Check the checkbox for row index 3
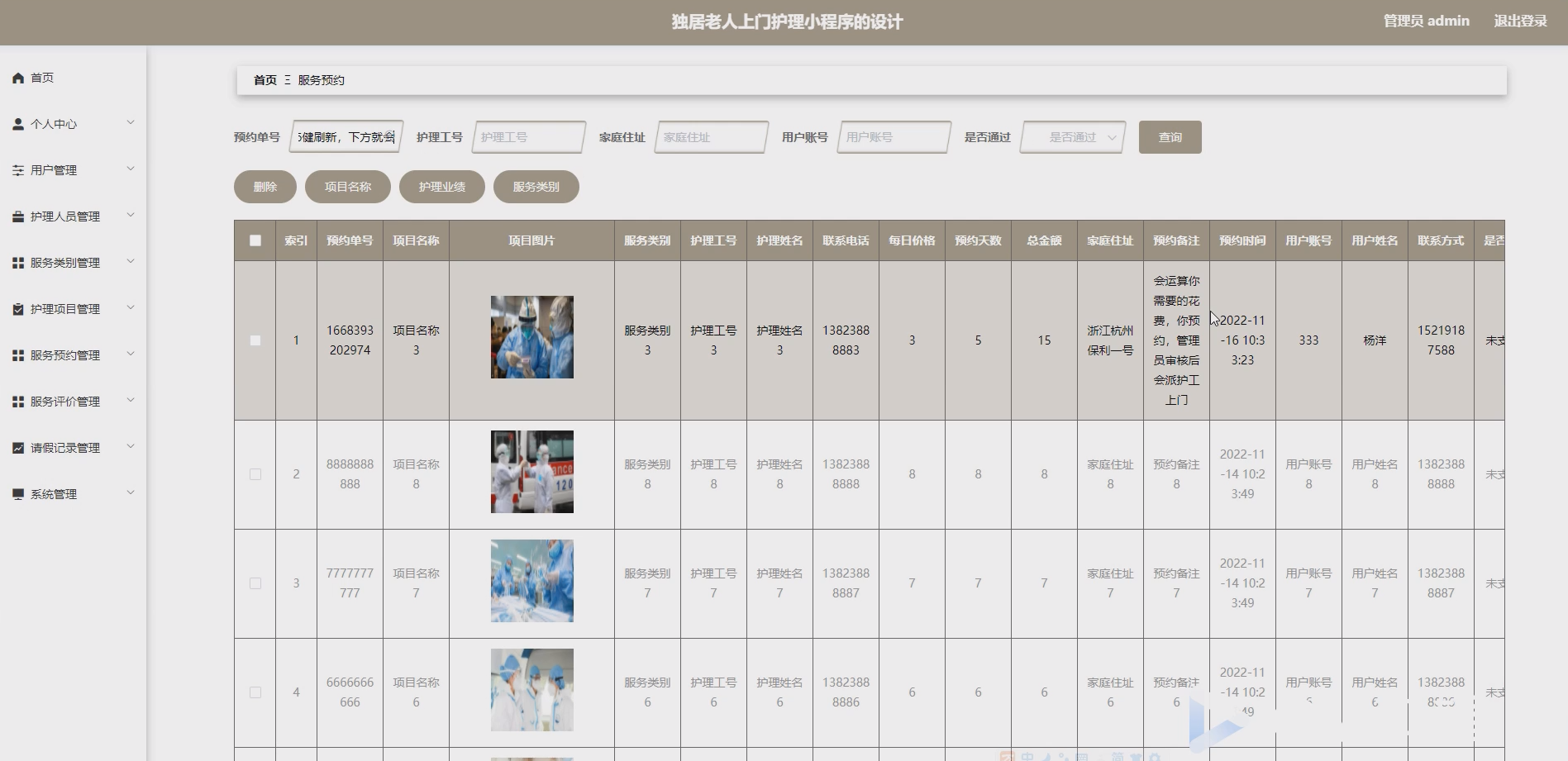Image resolution: width=1568 pixels, height=761 pixels. (x=255, y=583)
